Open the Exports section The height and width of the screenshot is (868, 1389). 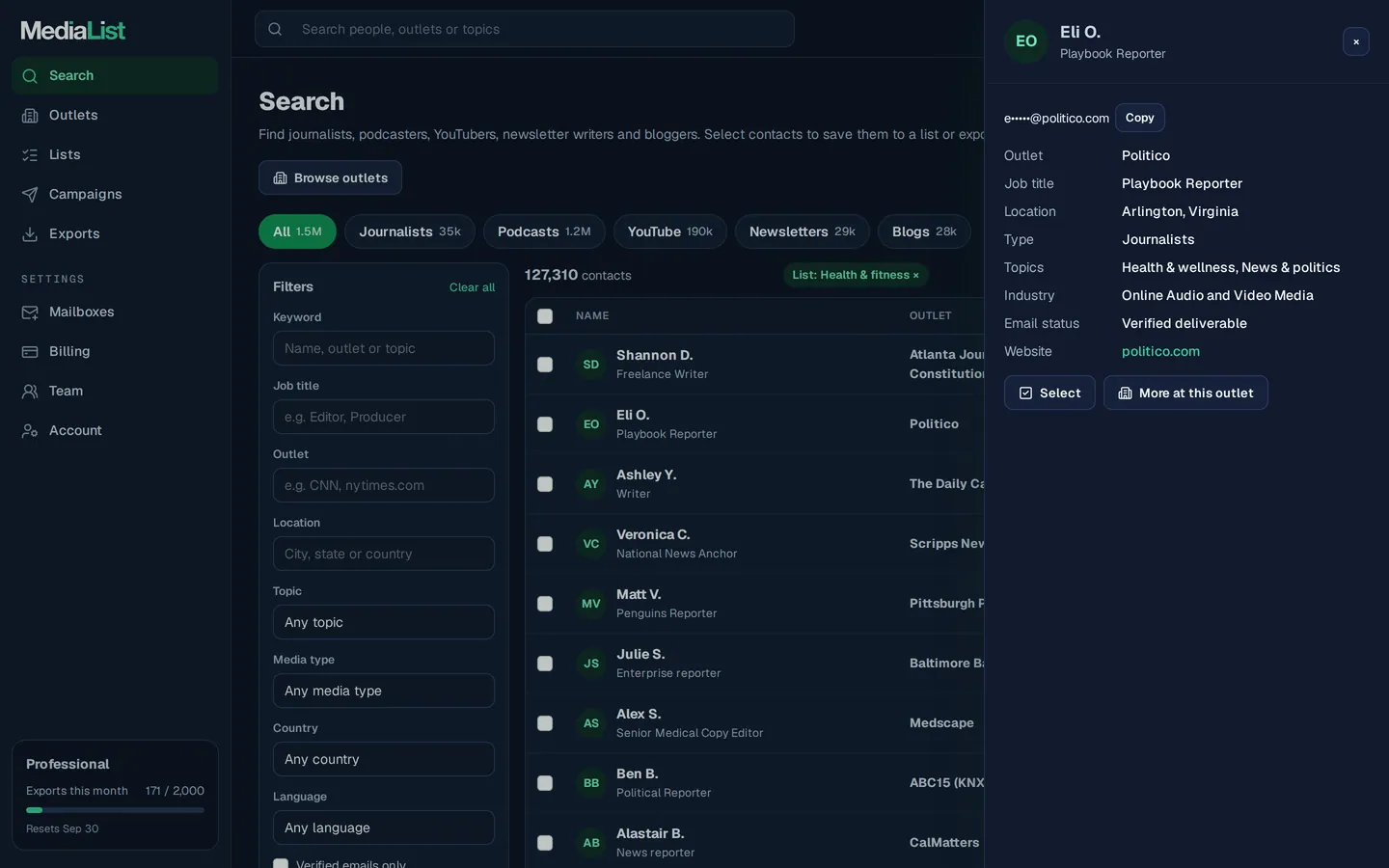click(x=115, y=233)
